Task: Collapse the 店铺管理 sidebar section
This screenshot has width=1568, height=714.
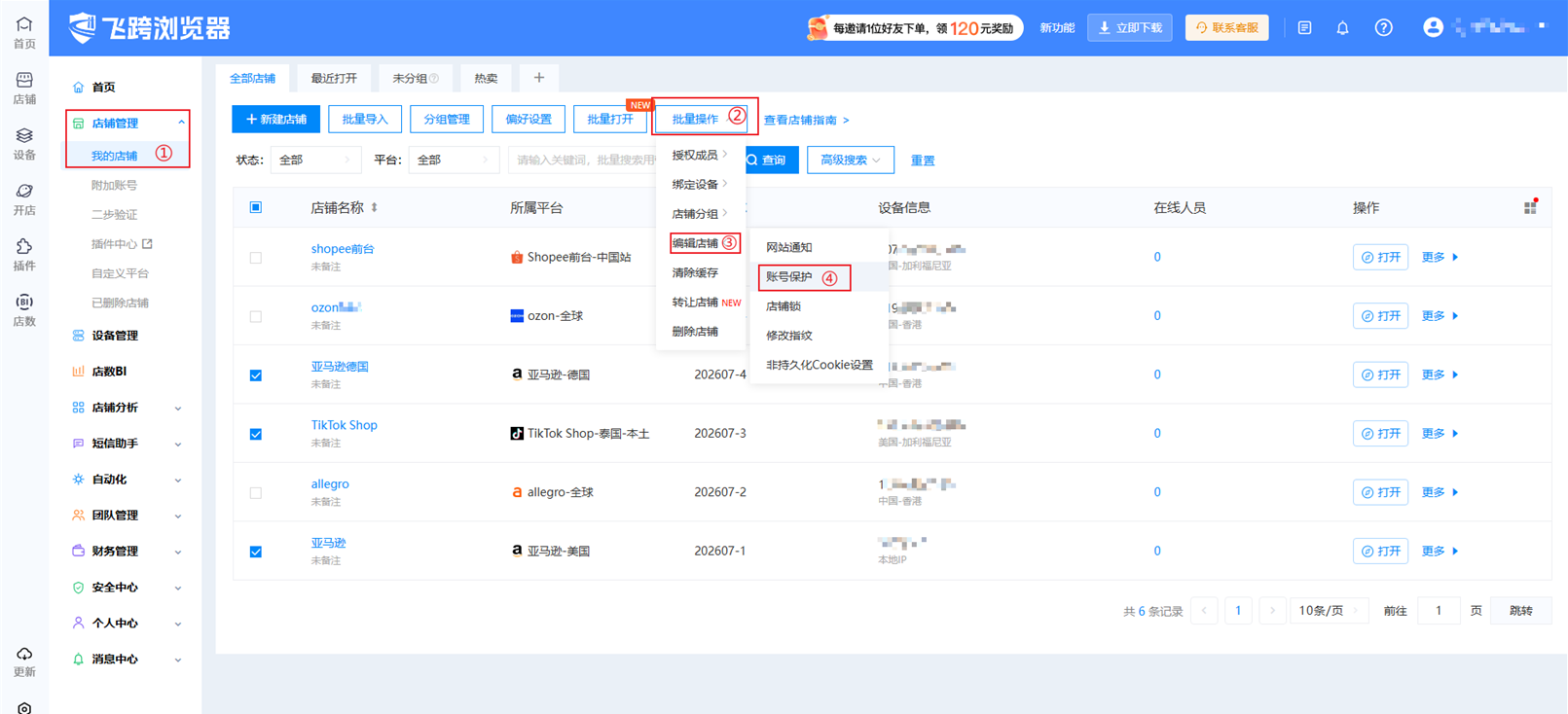Action: [181, 124]
